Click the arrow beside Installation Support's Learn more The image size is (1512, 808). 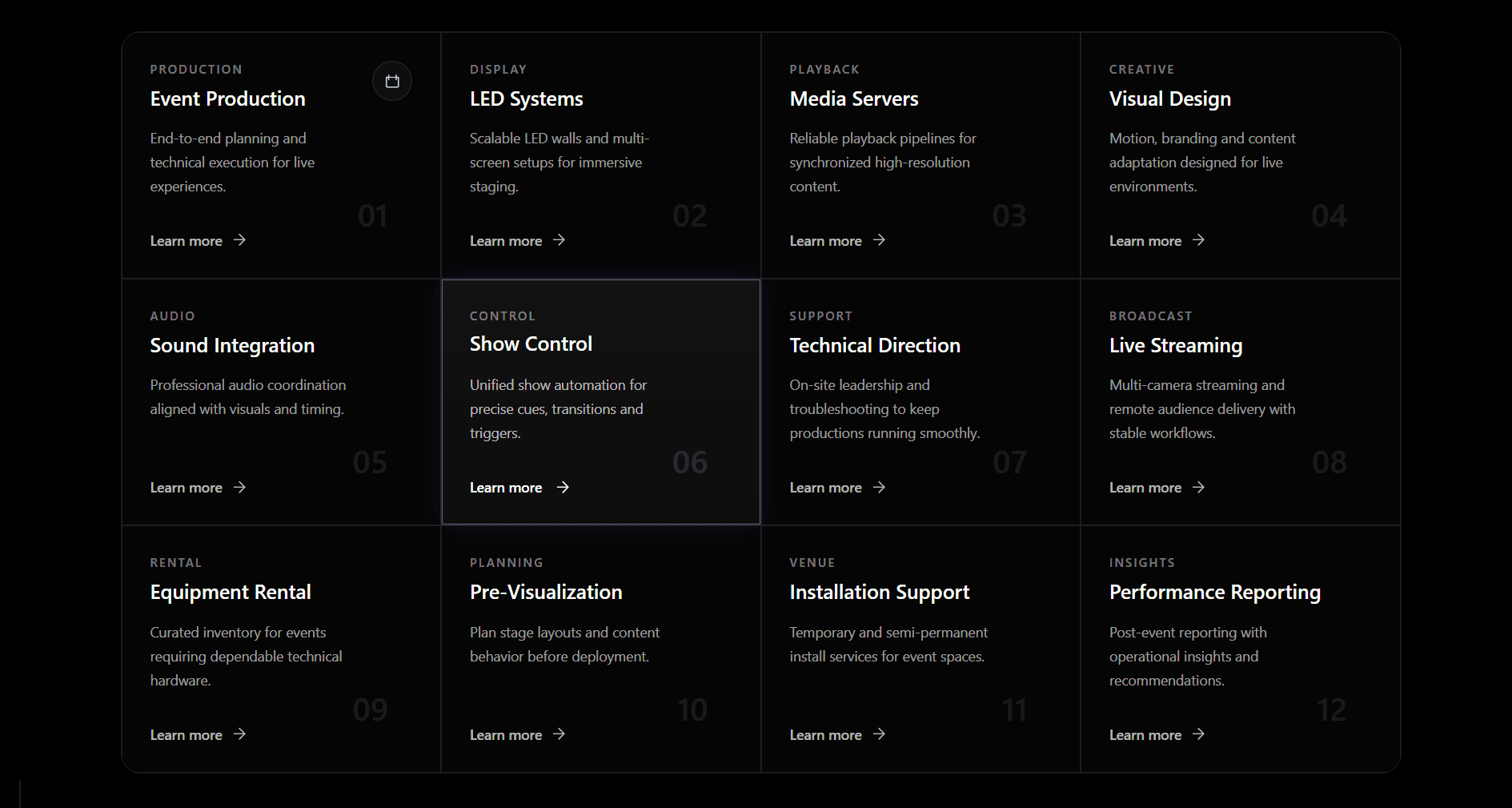[879, 734]
